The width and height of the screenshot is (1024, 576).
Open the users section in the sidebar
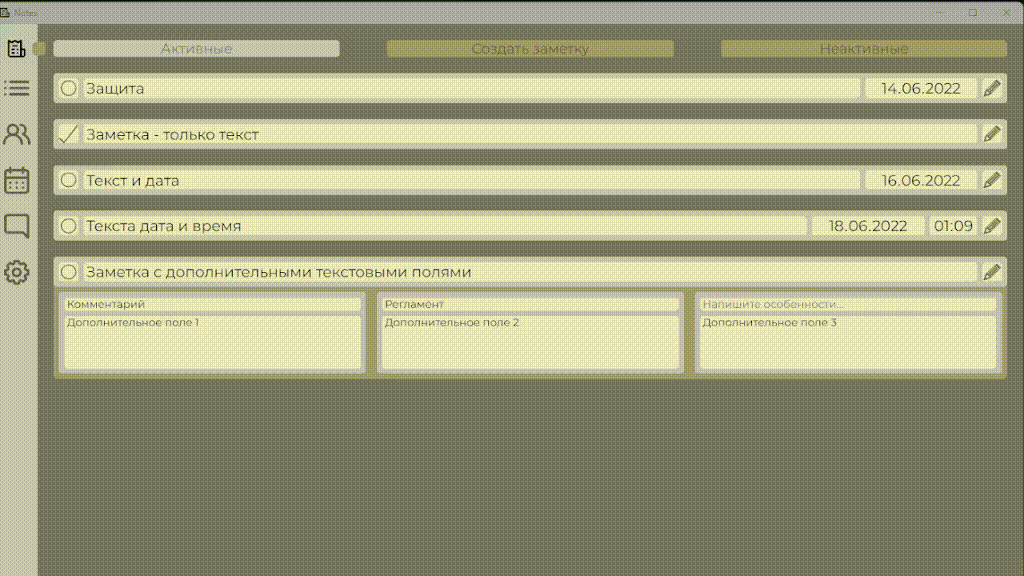click(x=16, y=135)
